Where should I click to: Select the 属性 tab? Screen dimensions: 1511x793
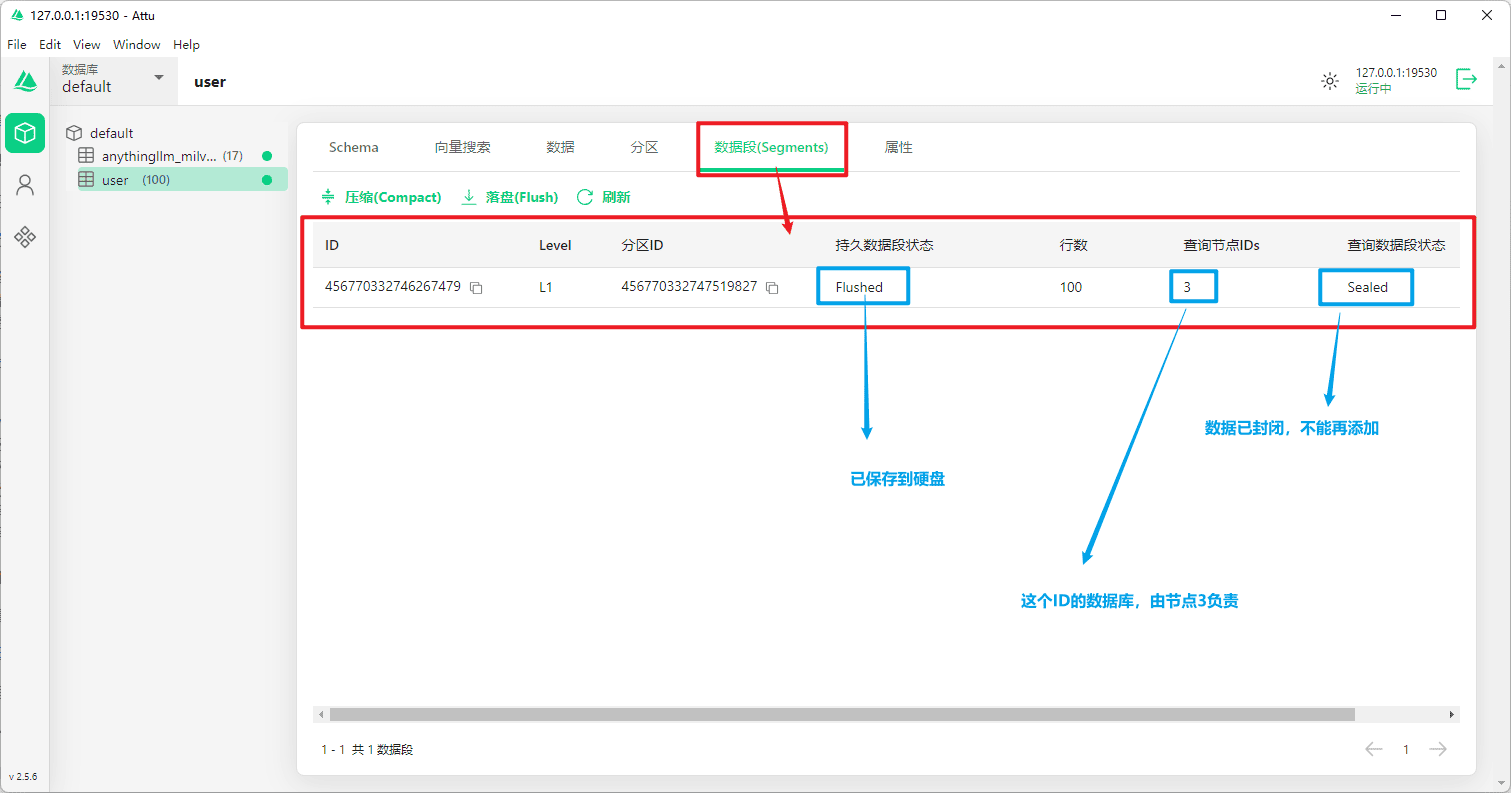tap(898, 147)
